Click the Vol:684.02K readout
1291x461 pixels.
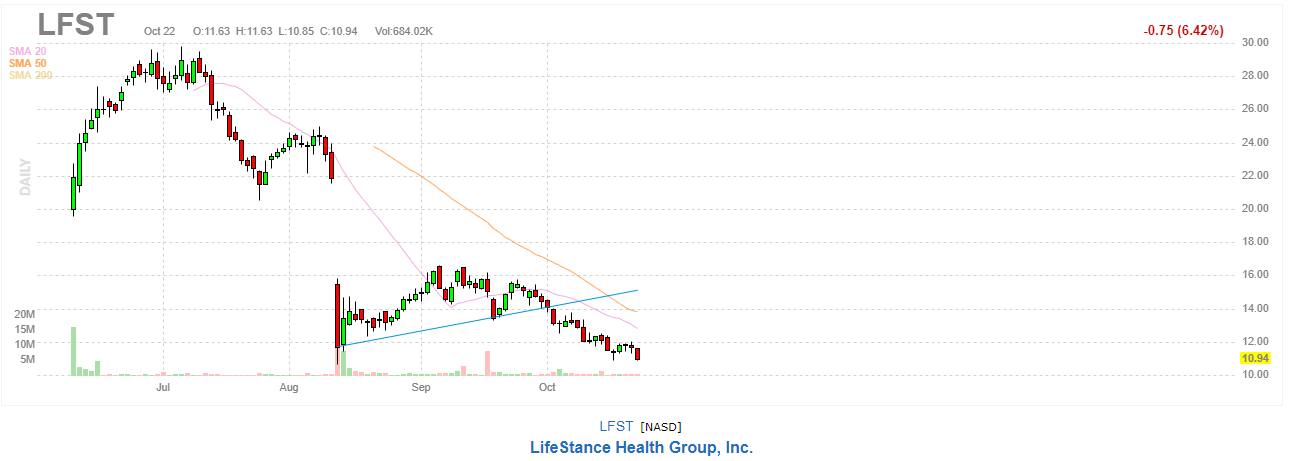(404, 31)
